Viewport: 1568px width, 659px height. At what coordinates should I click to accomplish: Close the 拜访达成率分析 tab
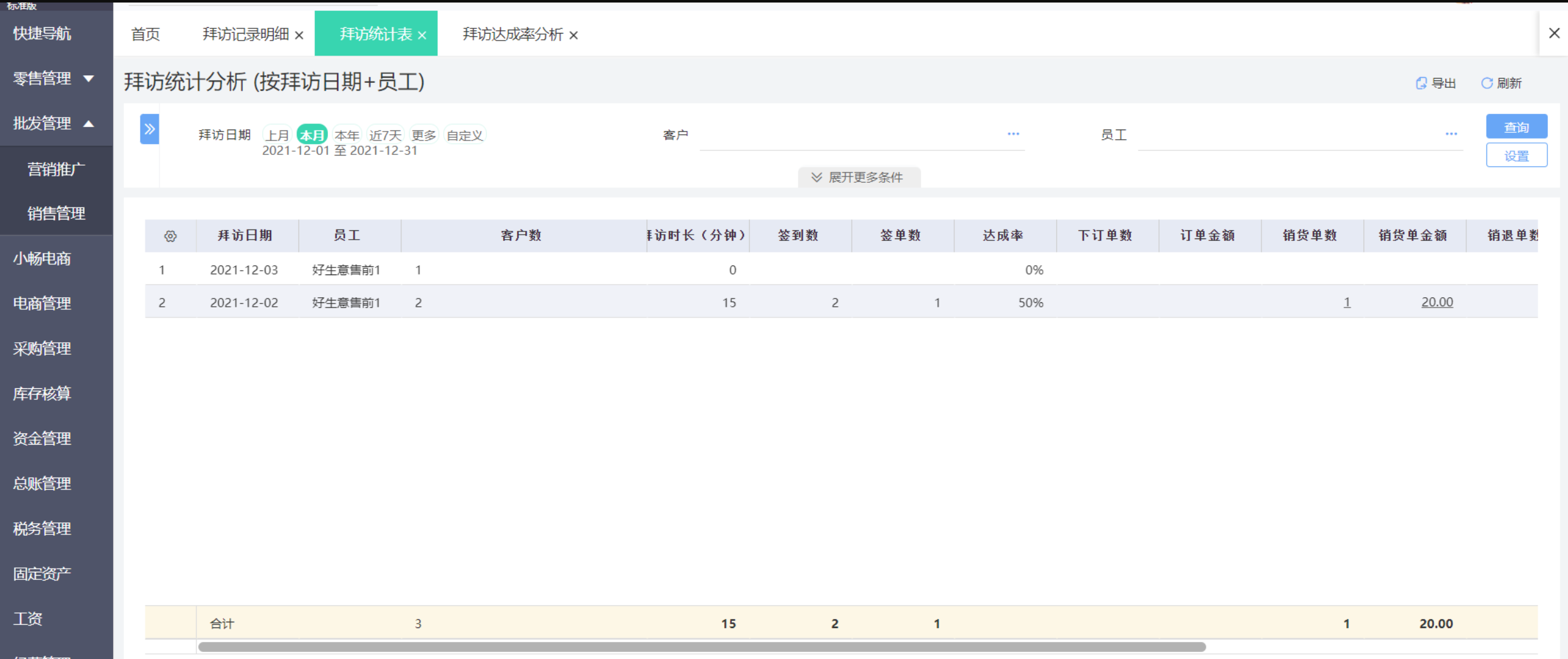tap(573, 35)
